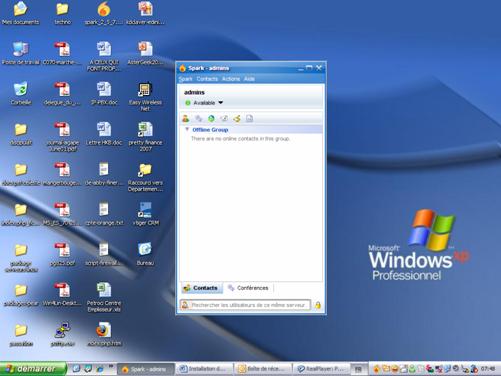Focus the user search field in Spark
This screenshot has height=376, width=501.
(x=246, y=305)
